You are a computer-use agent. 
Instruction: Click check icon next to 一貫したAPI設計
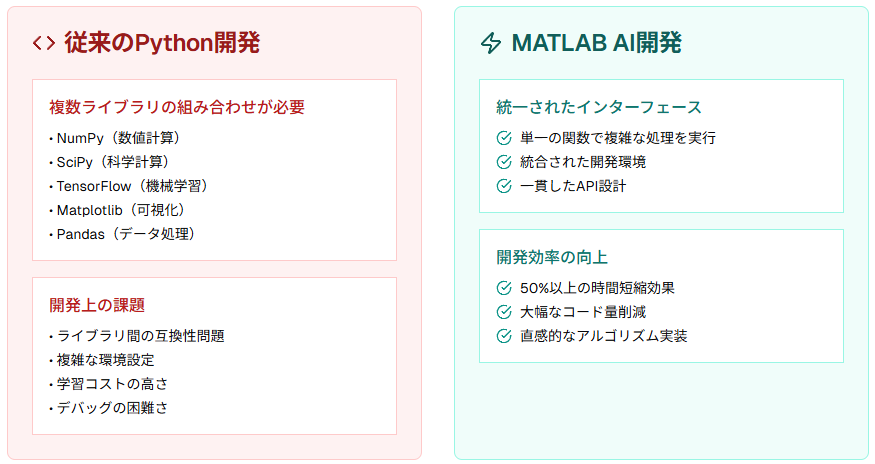504,186
